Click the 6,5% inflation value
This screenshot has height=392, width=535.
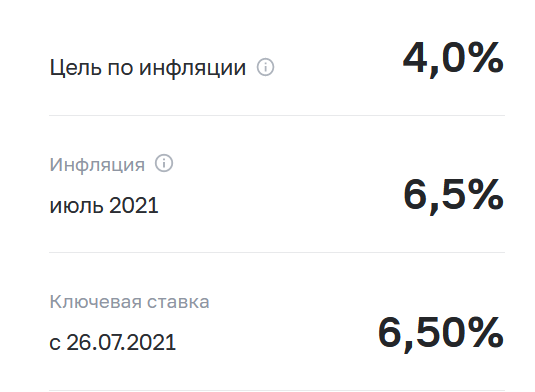[453, 196]
